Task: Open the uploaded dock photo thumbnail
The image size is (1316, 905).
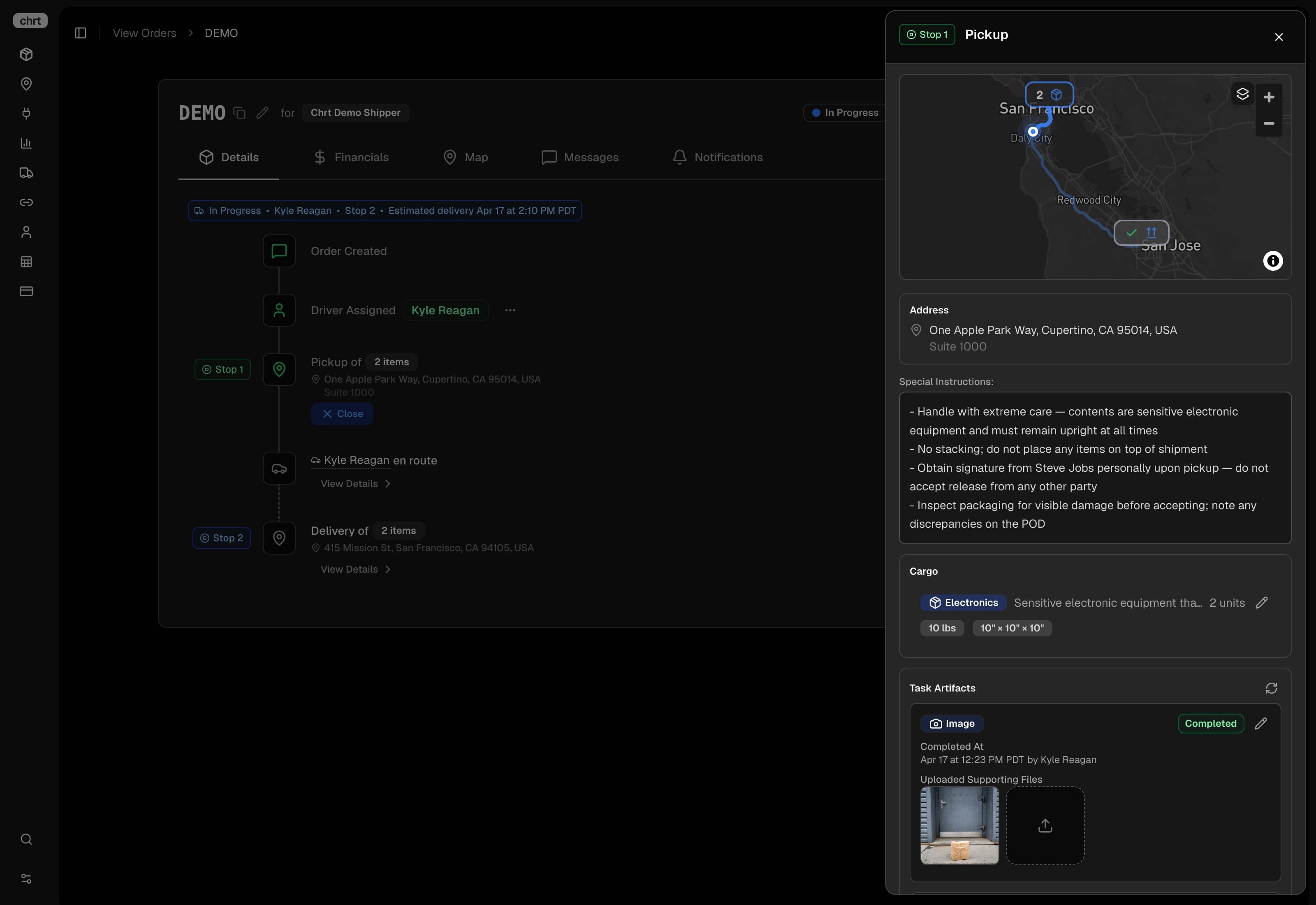Action: tap(959, 826)
